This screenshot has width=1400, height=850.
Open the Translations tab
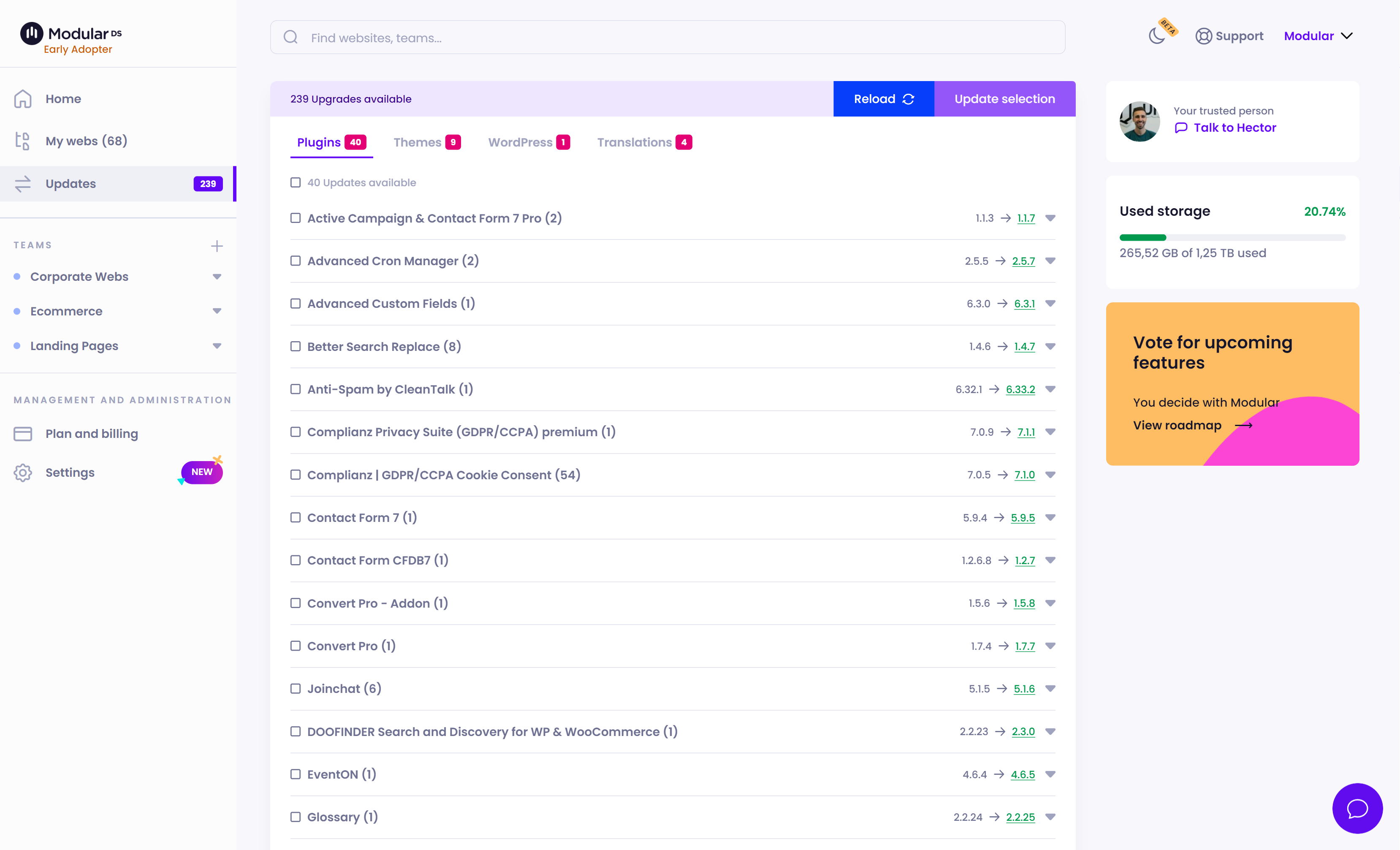pyautogui.click(x=644, y=143)
